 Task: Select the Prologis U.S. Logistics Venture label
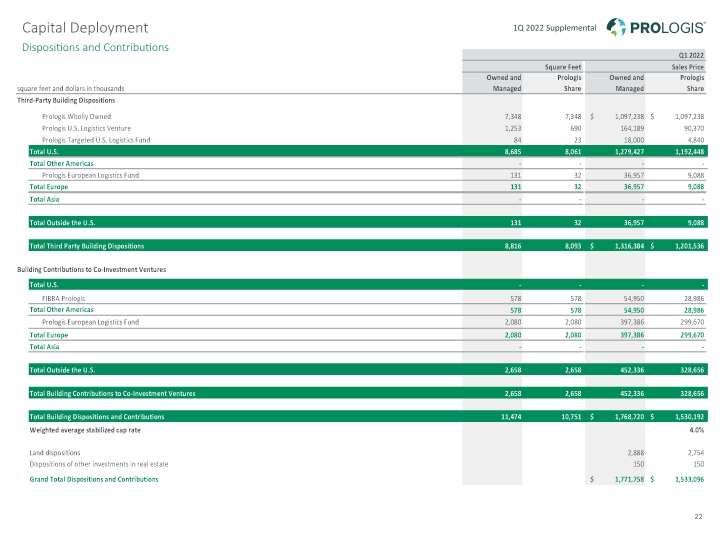tap(86, 128)
